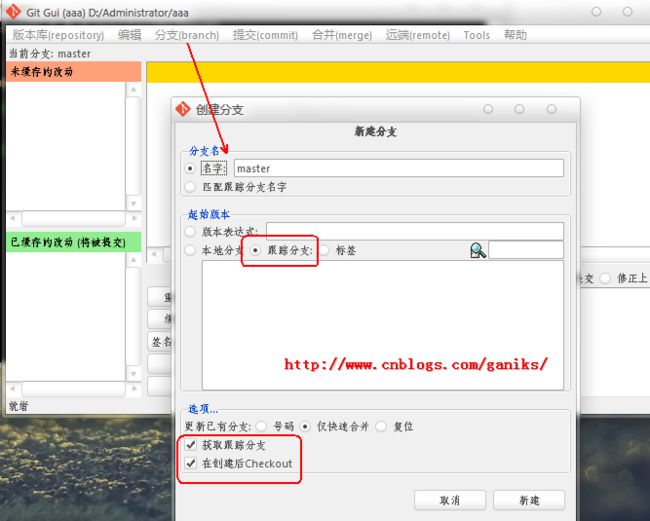650x521 pixels.
Task: Open the 远端(remote) menu
Action: pos(417,35)
